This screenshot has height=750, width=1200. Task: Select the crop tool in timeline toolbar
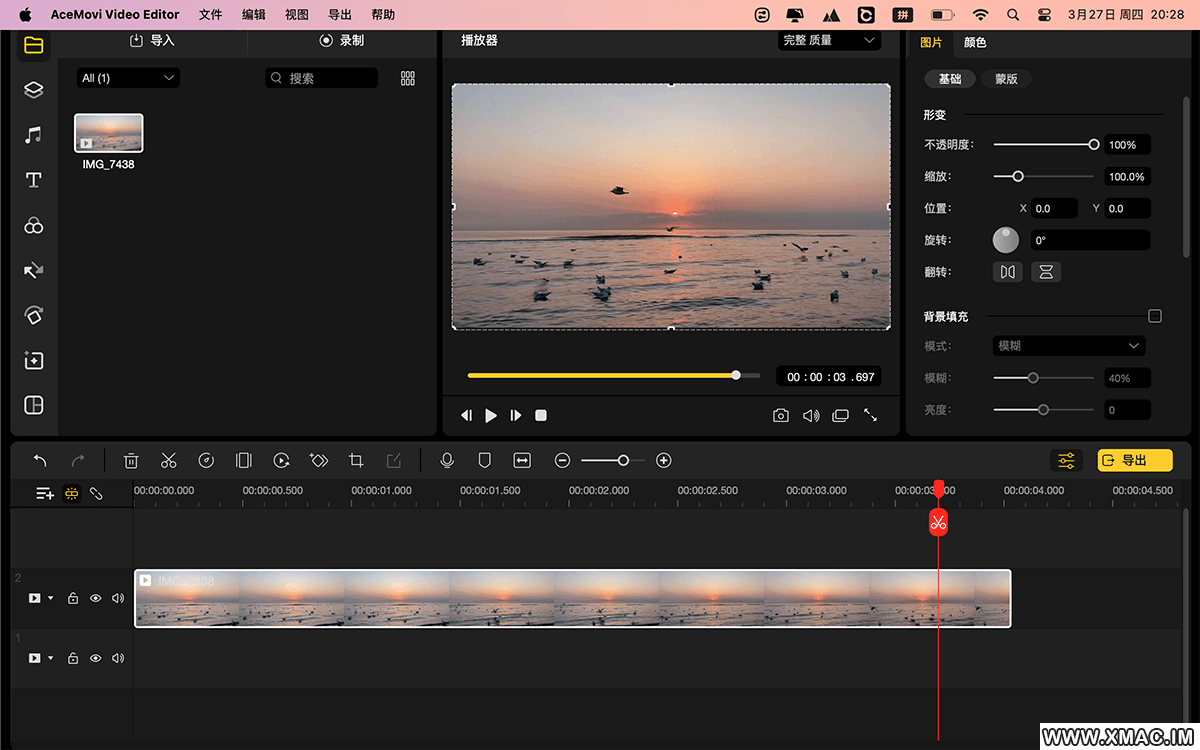pos(356,460)
